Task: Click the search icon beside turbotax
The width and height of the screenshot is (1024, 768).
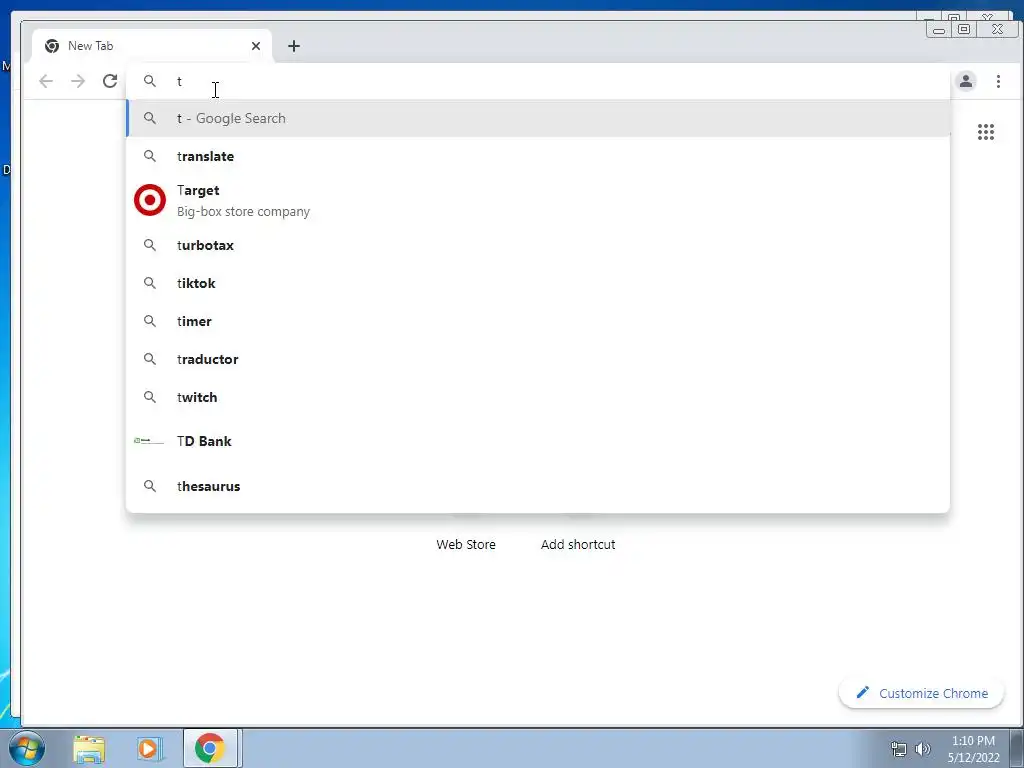Action: click(x=150, y=245)
